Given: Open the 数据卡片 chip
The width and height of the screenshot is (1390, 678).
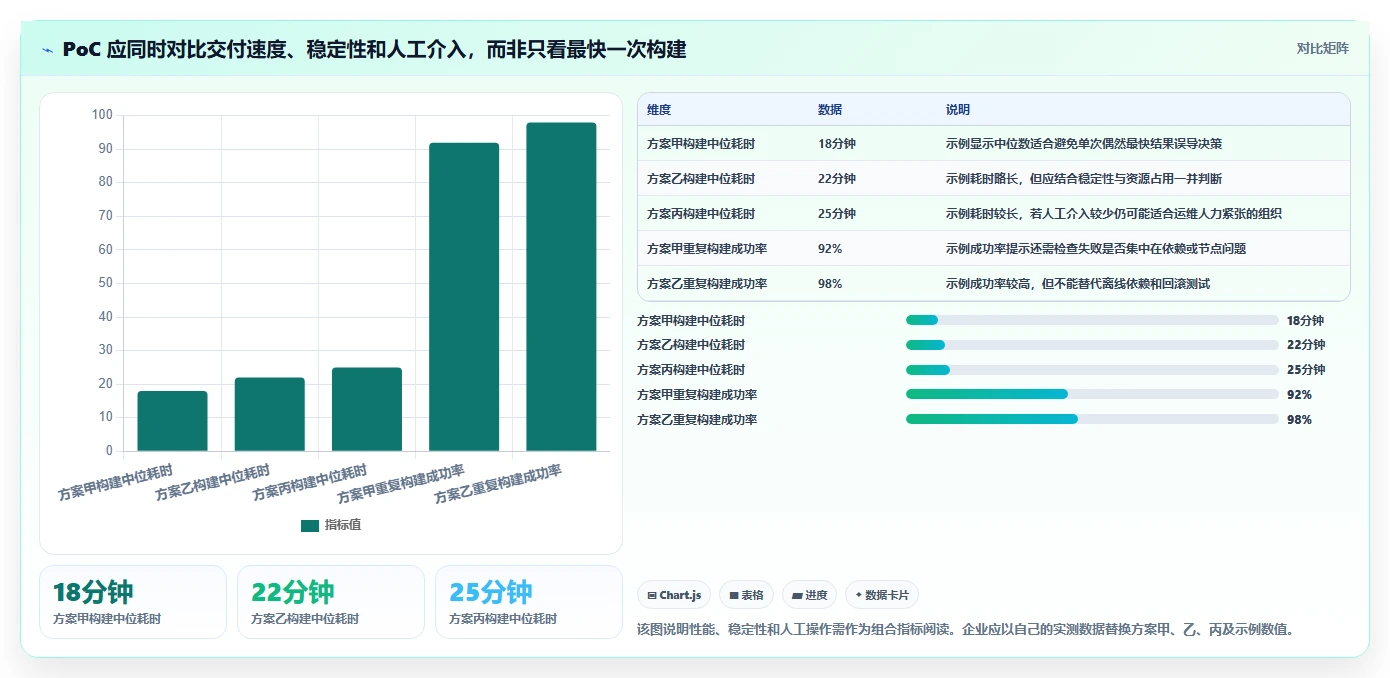Looking at the screenshot, I should 882,595.
